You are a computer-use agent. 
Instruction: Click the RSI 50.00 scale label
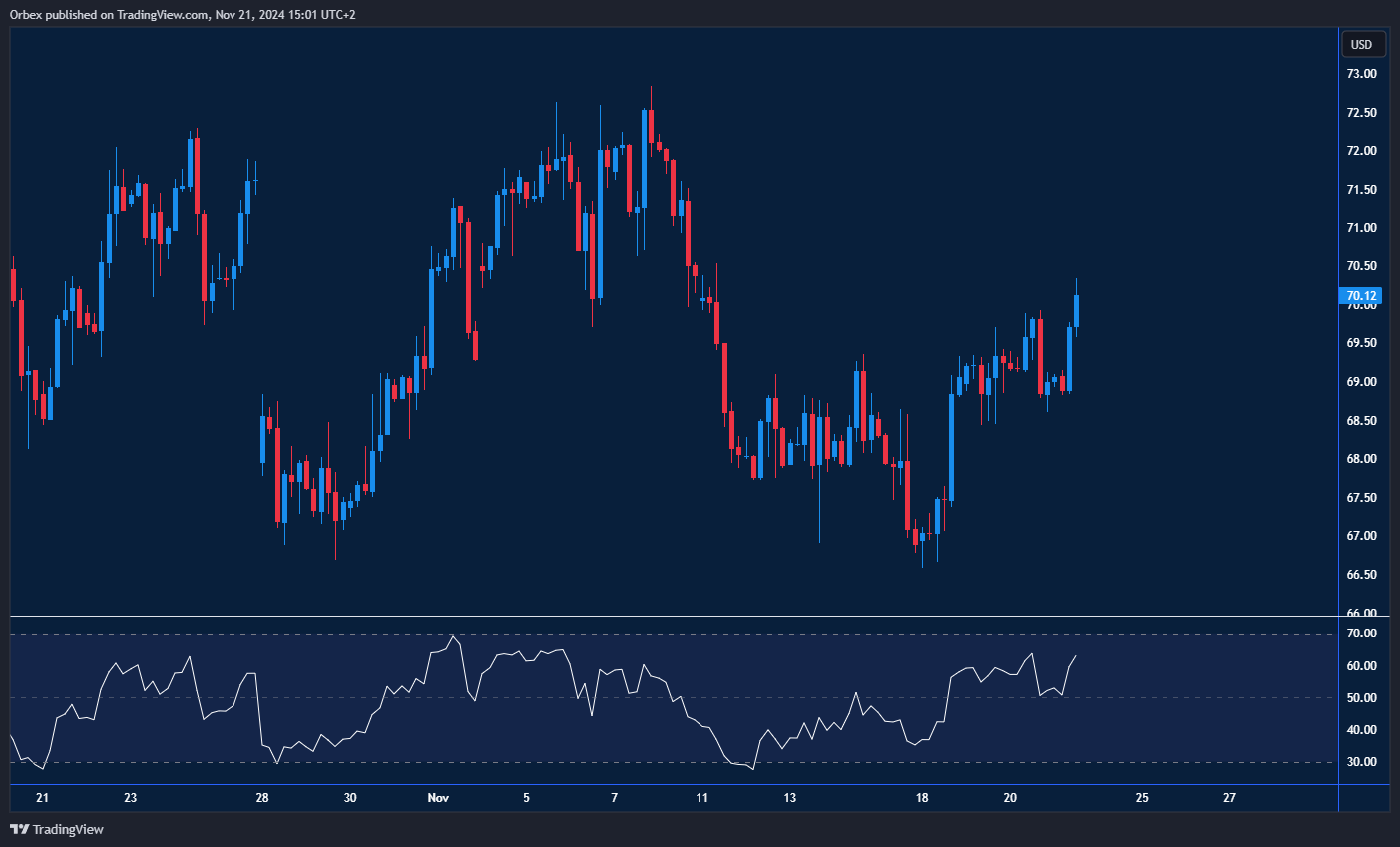1361,698
